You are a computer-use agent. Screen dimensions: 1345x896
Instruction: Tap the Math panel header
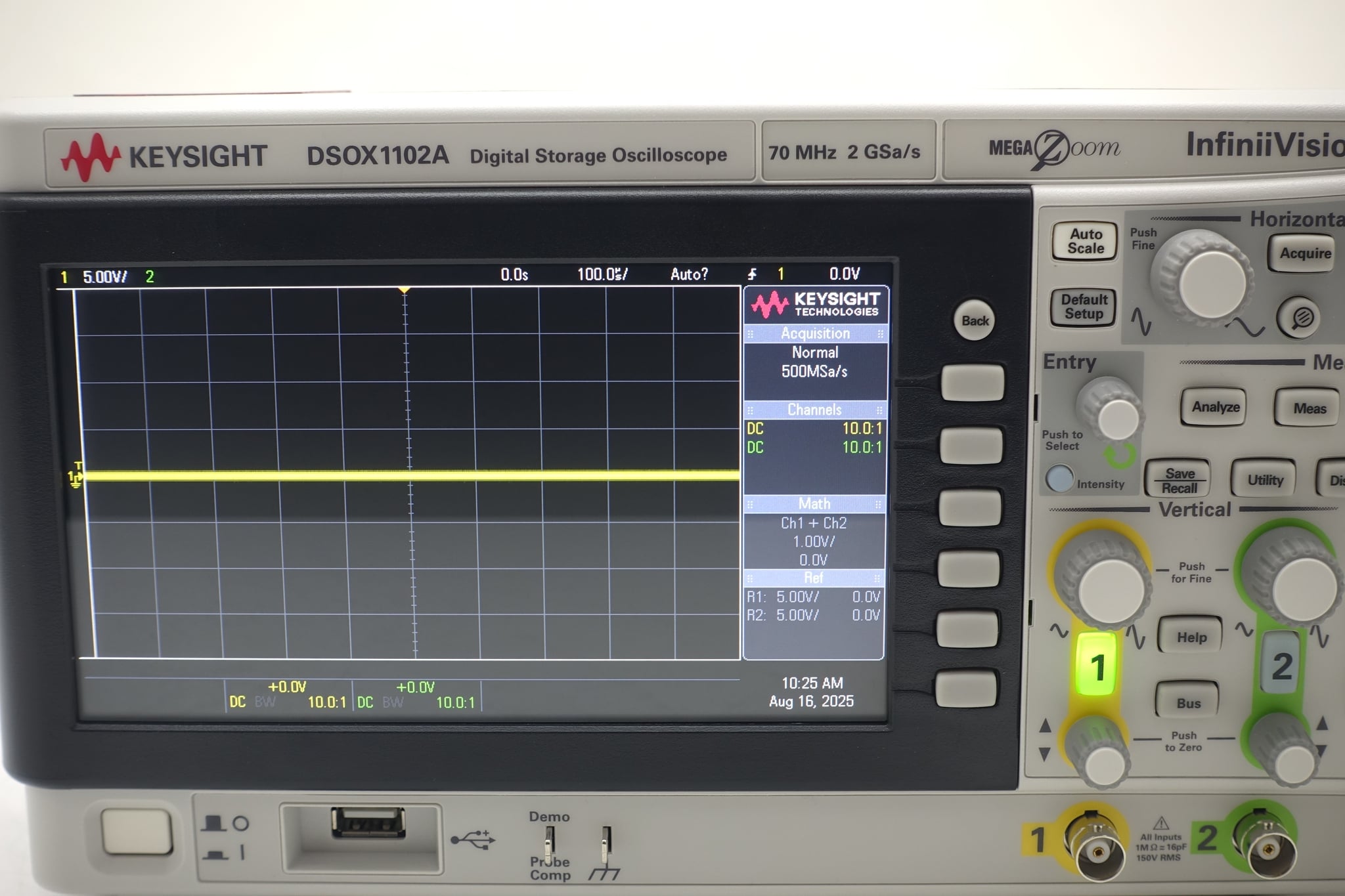coord(814,503)
